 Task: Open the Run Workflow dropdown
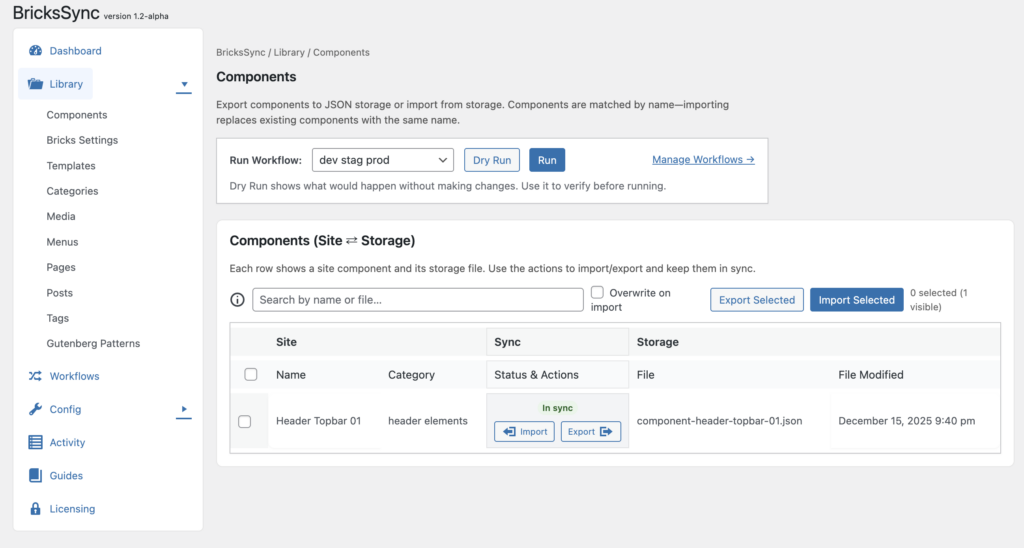click(382, 160)
